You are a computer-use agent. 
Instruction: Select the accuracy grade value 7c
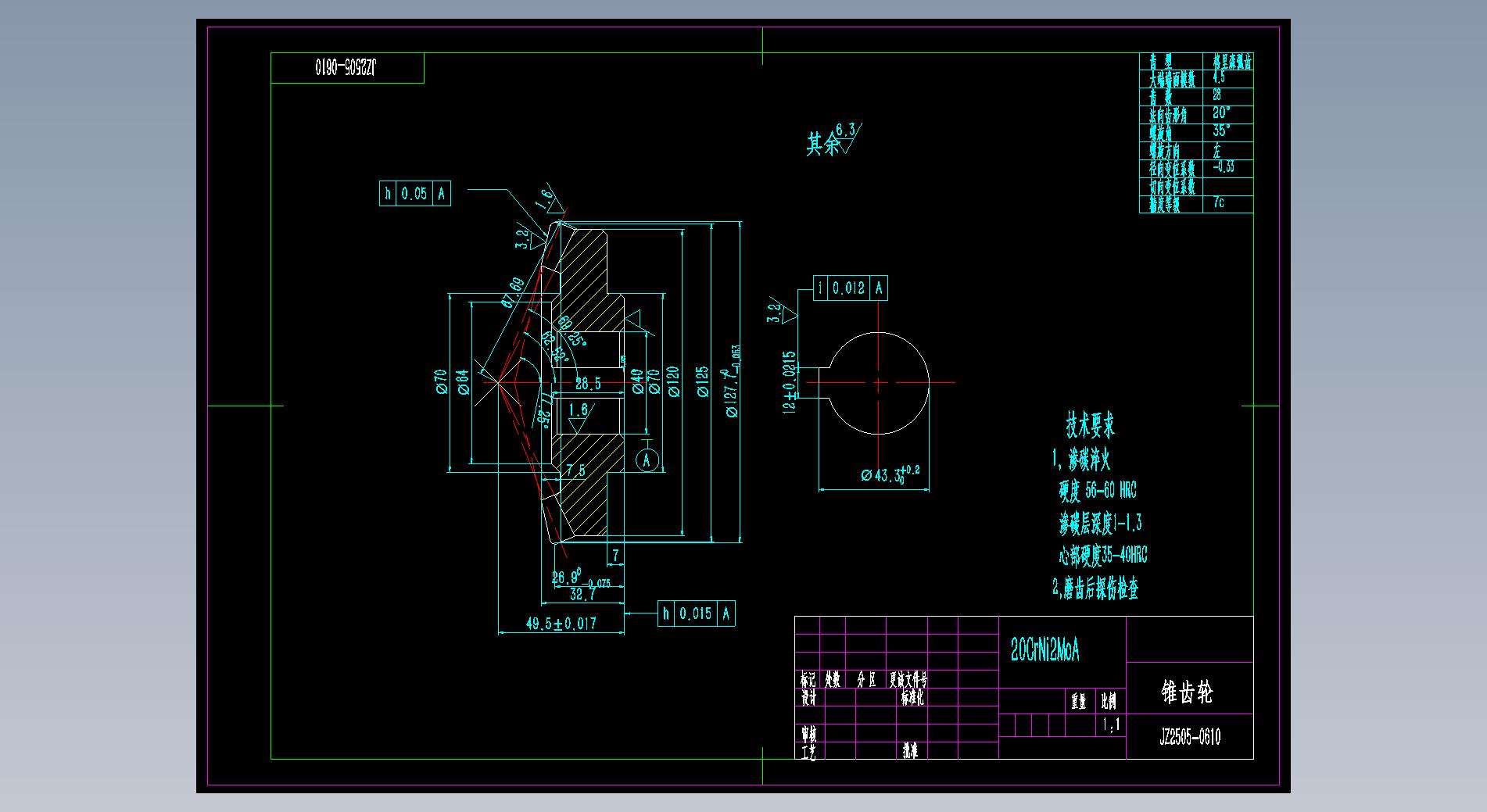point(1218,202)
